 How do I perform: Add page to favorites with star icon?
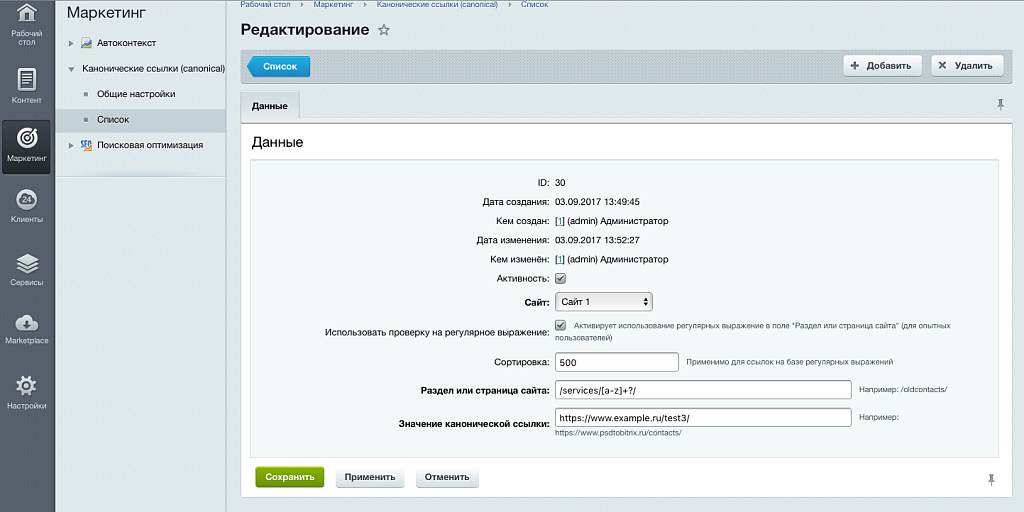coord(384,30)
